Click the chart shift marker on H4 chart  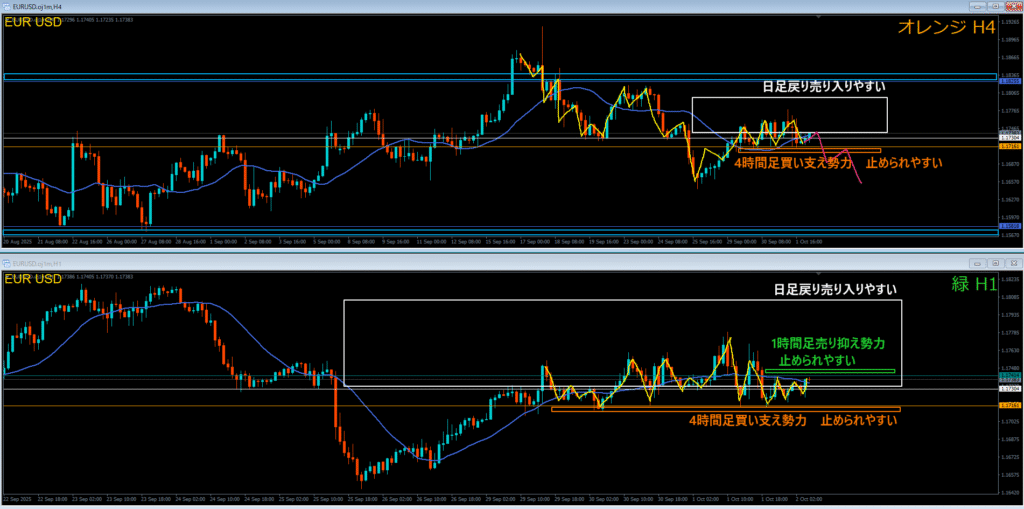click(x=819, y=18)
